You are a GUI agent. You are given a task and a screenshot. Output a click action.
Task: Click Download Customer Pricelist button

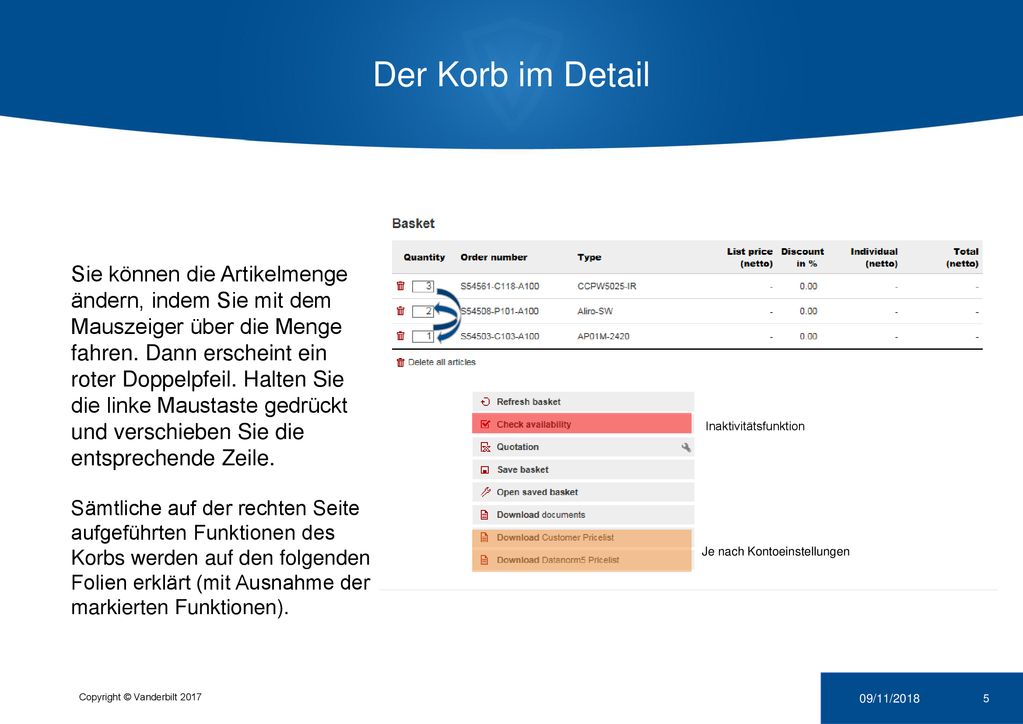582,538
